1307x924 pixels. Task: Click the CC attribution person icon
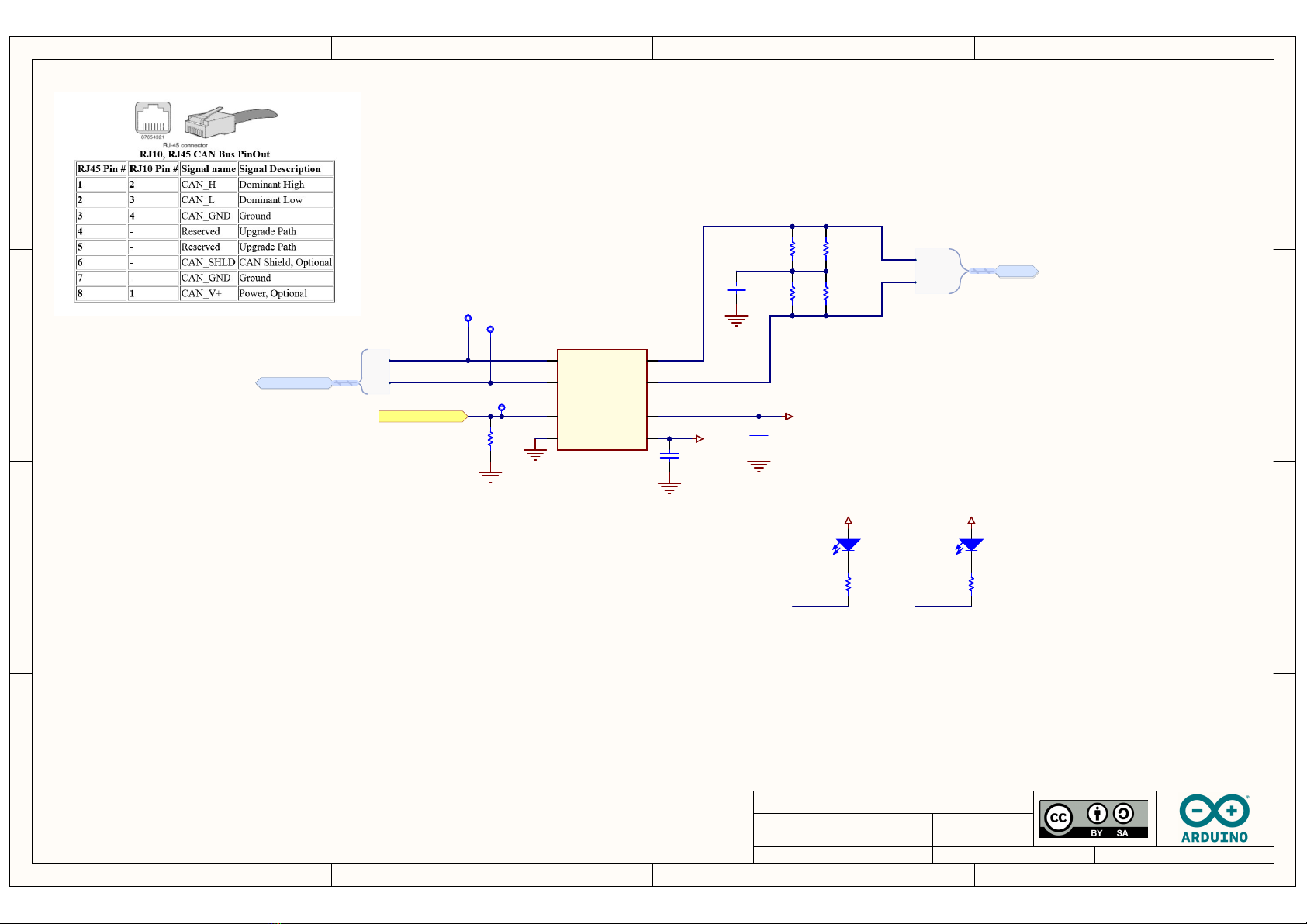click(1097, 813)
